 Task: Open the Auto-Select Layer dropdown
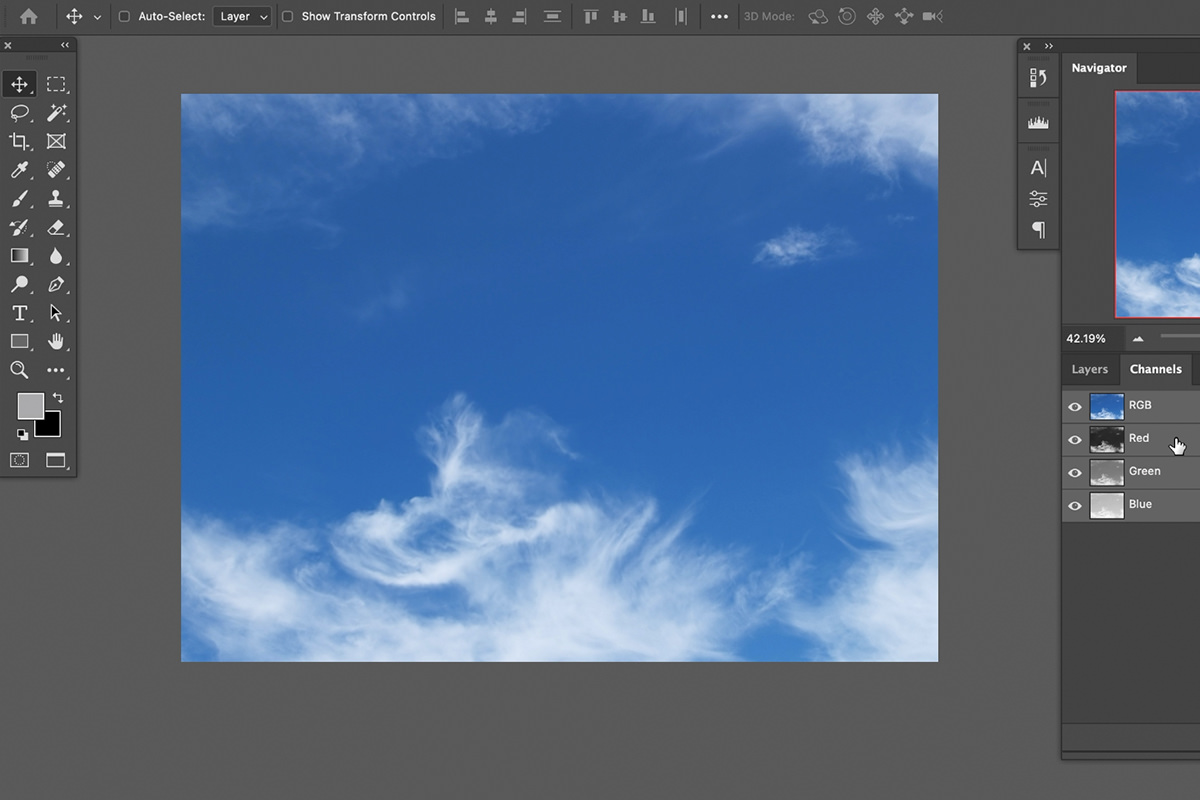(x=242, y=16)
